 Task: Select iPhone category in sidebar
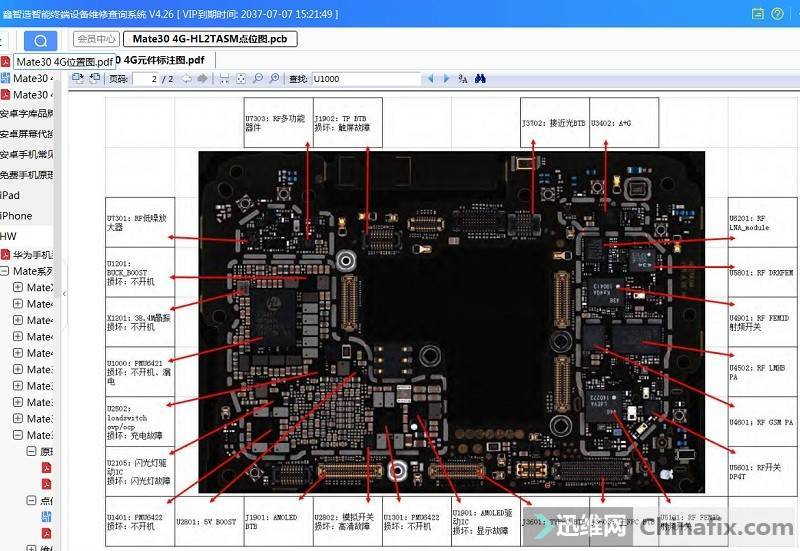[x=16, y=216]
